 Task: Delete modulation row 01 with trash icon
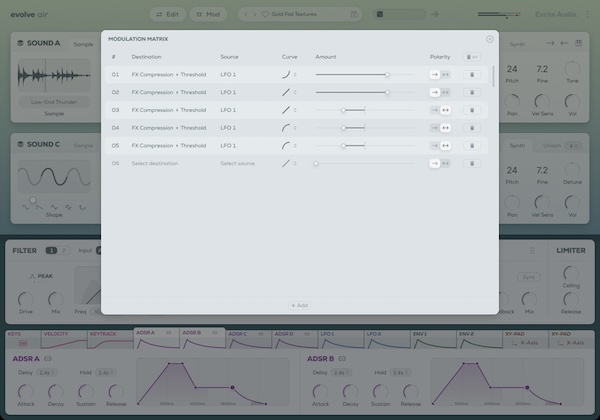(x=472, y=74)
